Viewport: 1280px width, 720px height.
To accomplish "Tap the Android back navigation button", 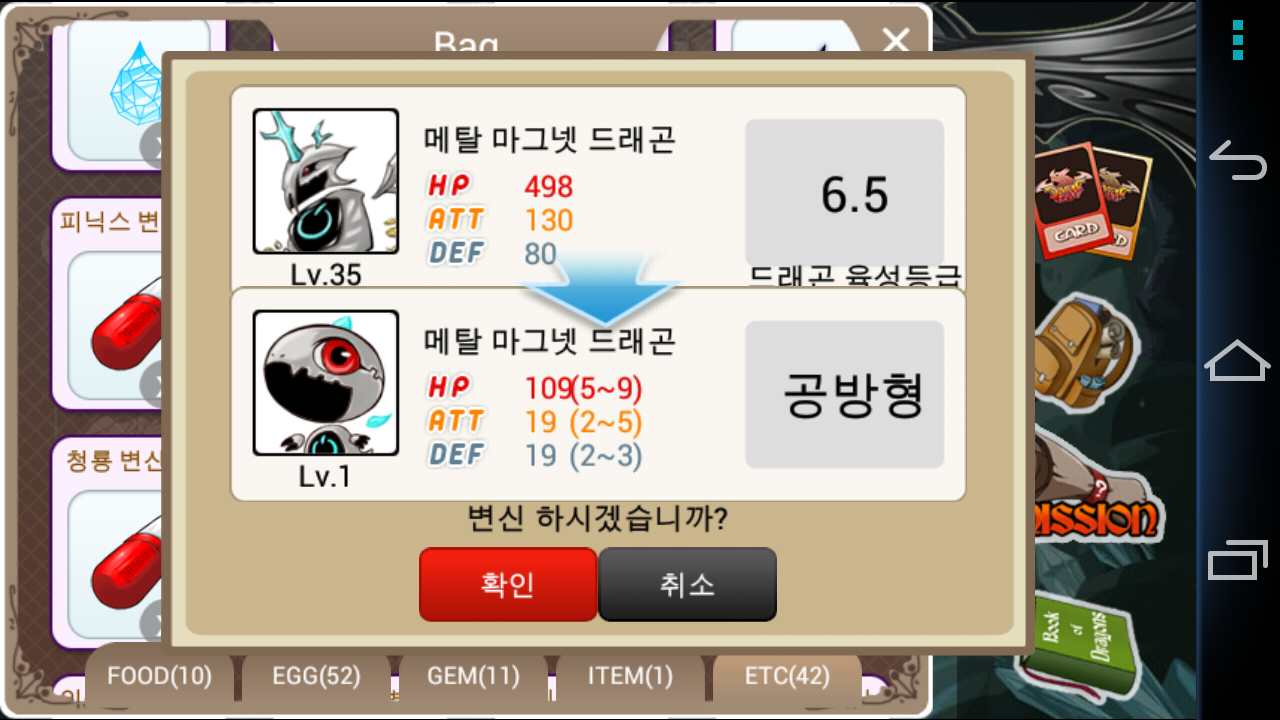I will [x=1238, y=160].
